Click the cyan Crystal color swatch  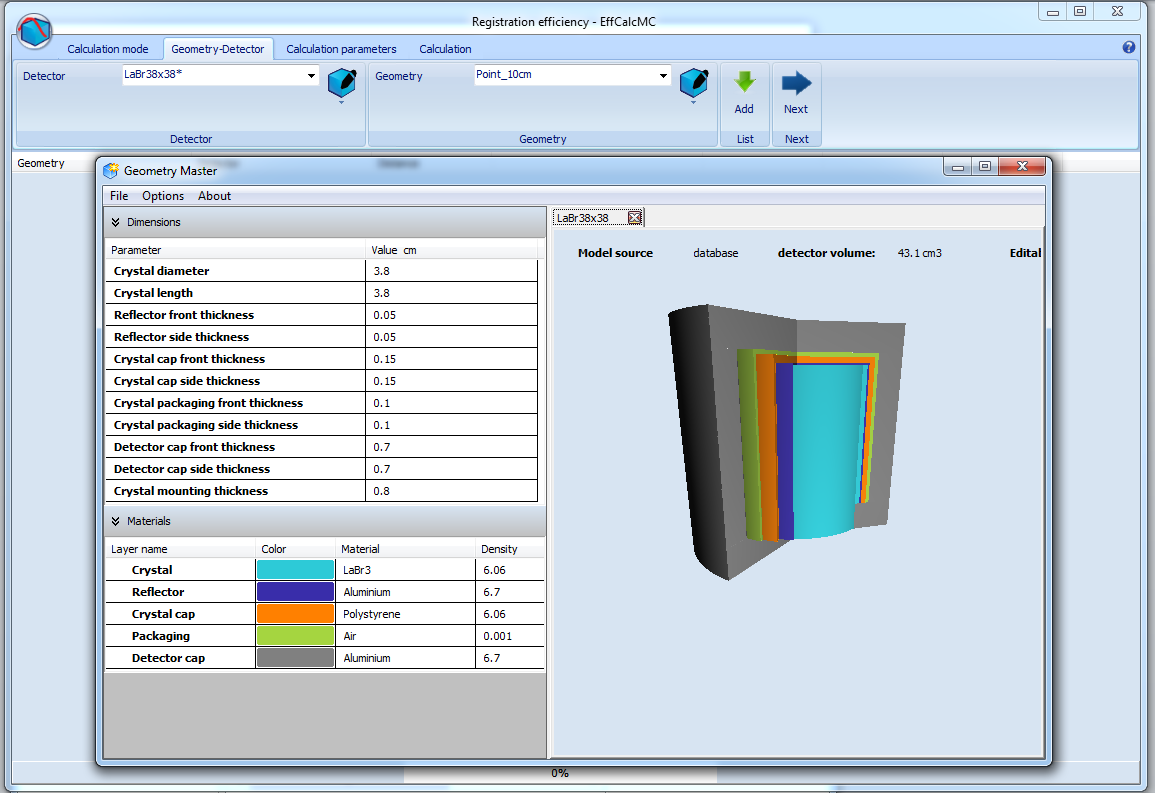point(295,570)
